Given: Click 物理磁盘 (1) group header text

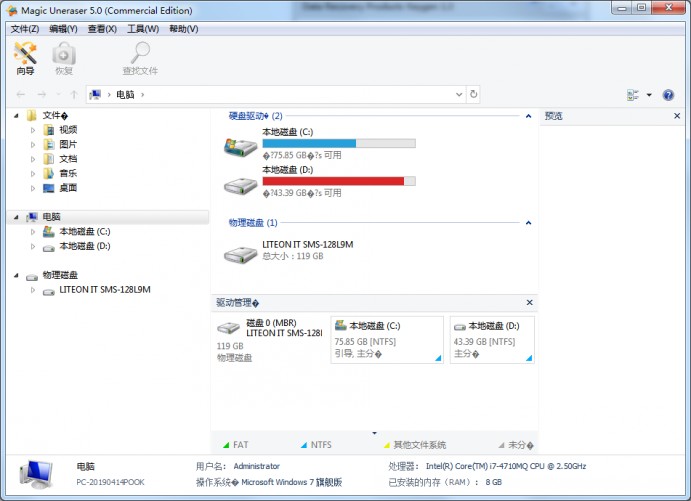Looking at the screenshot, I should (253, 223).
